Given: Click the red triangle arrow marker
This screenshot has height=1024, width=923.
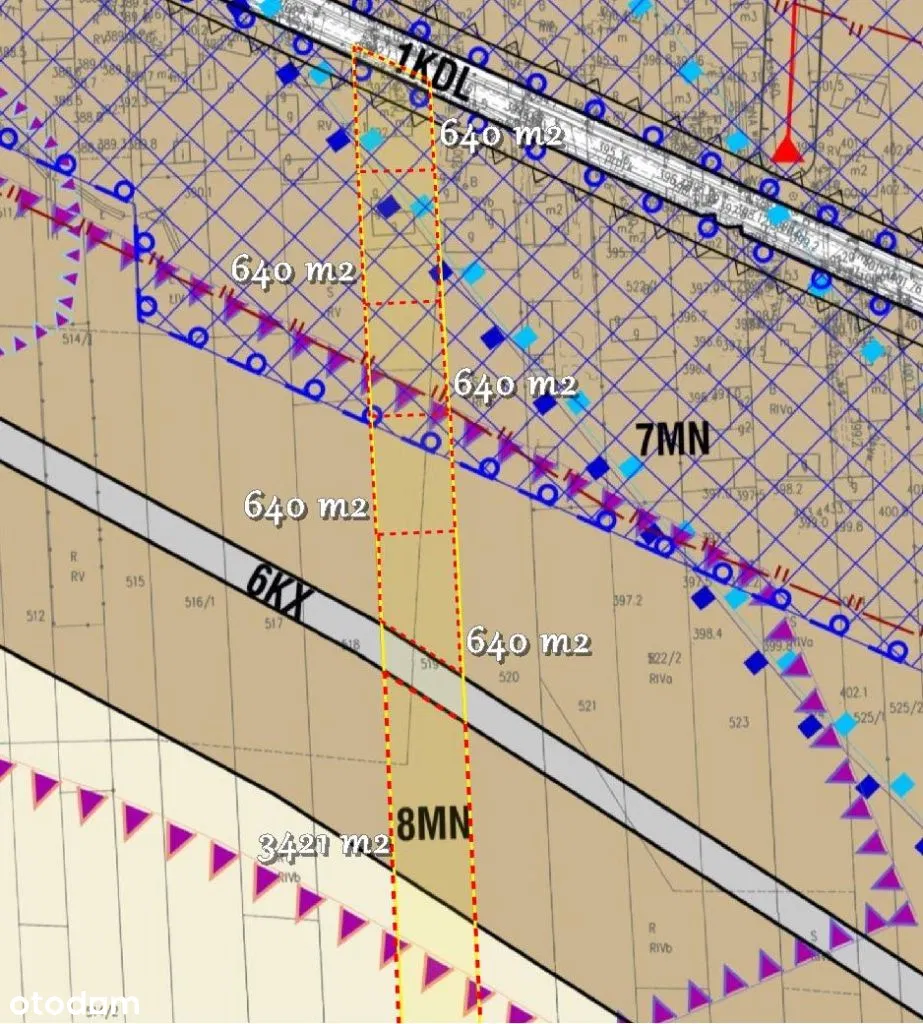Looking at the screenshot, I should click(x=788, y=151).
